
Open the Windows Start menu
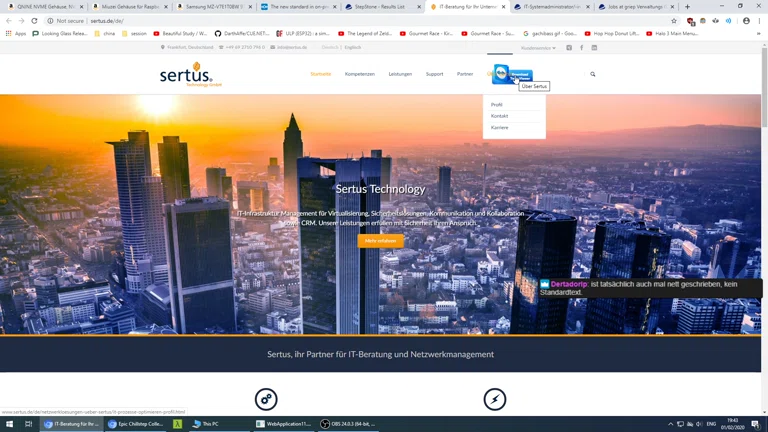coord(9,424)
